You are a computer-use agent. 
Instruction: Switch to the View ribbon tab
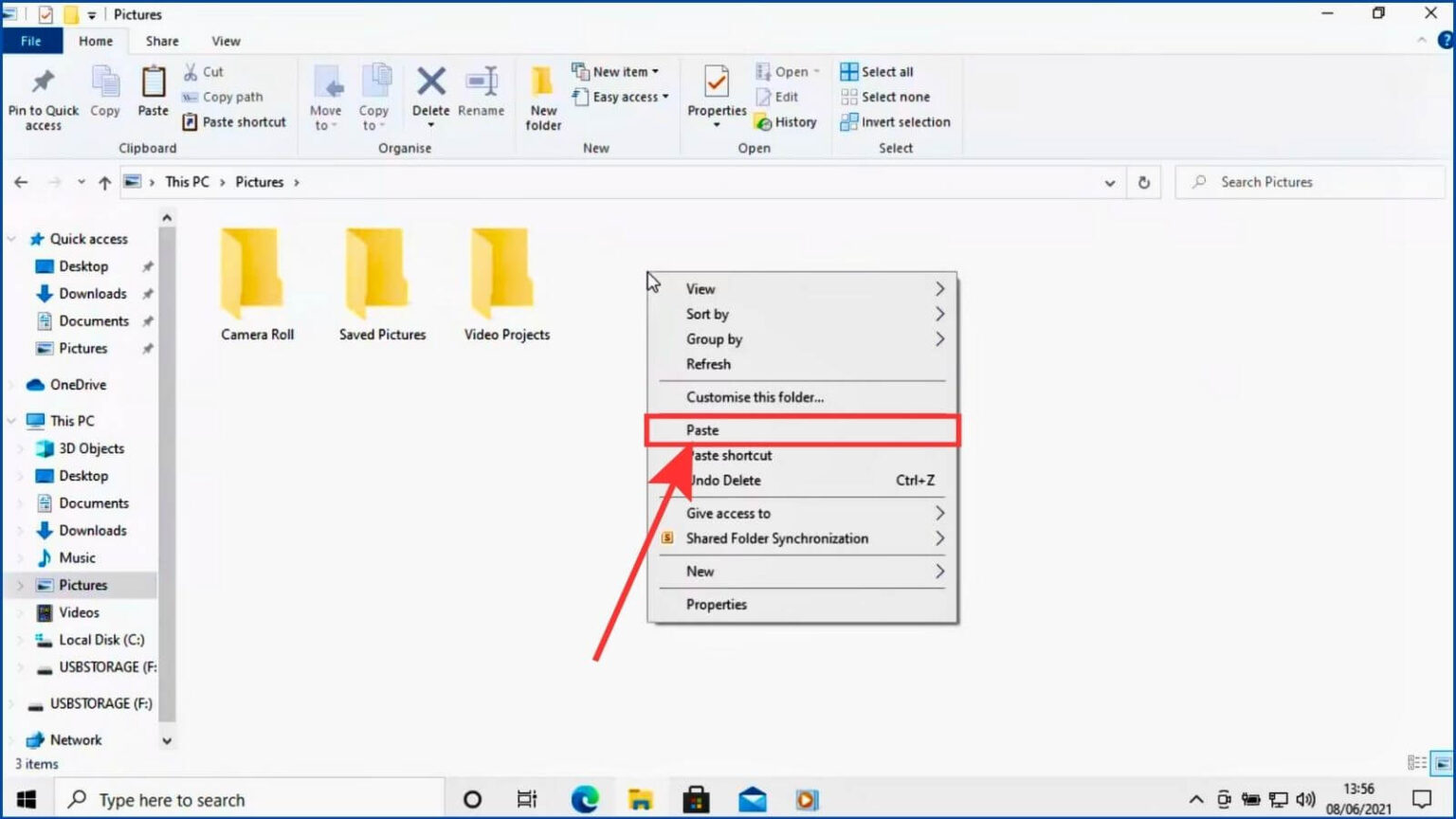click(x=226, y=41)
